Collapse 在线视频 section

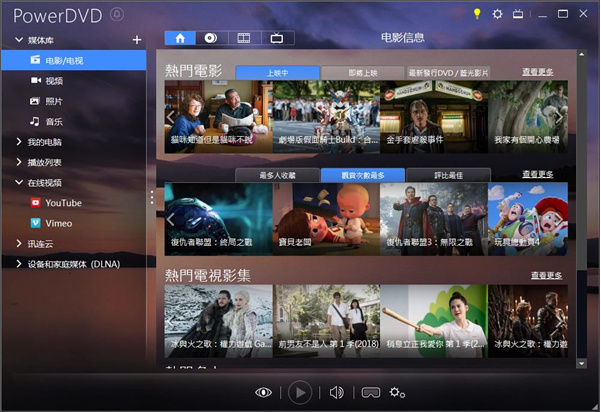(19, 182)
